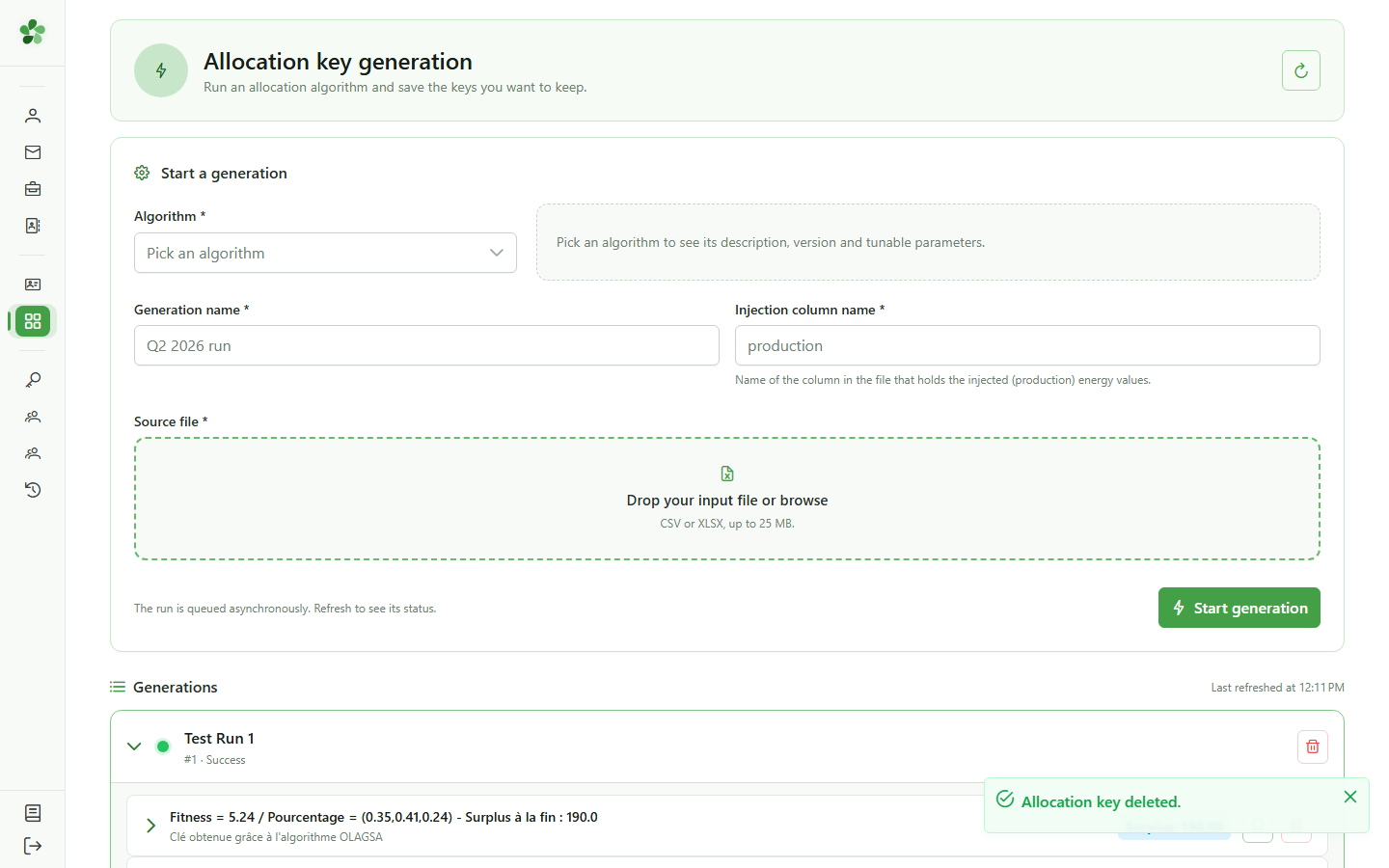Open the history clock sidebar icon
The width and height of the screenshot is (1389, 868).
pyautogui.click(x=33, y=490)
